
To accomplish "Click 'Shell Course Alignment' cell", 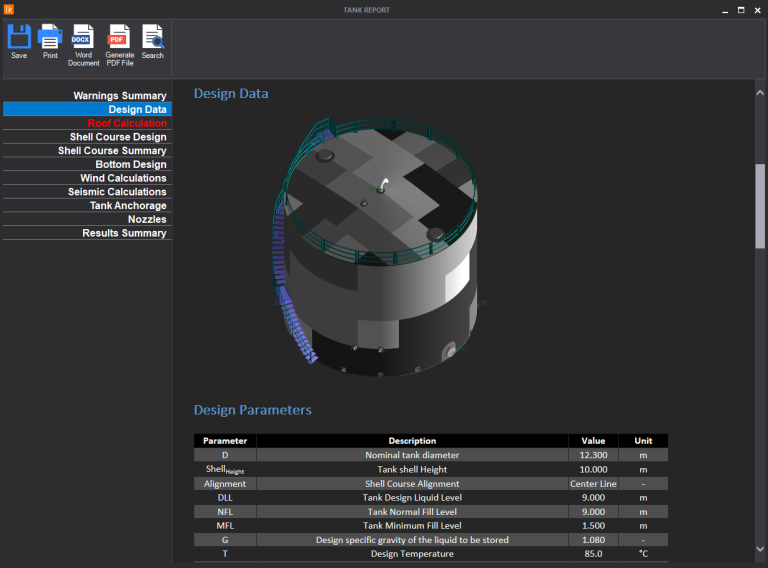I will (412, 484).
